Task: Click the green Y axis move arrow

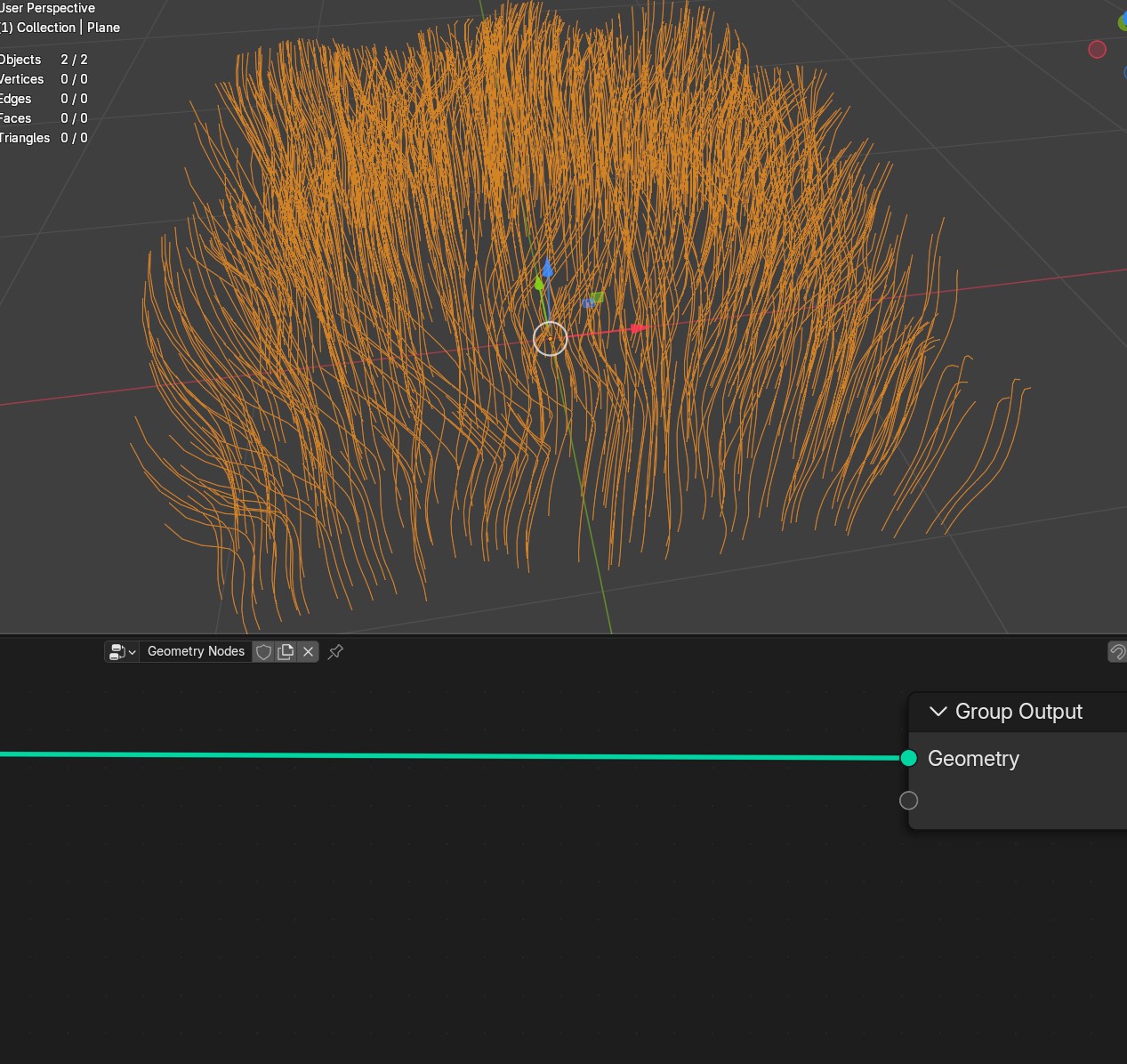Action: point(538,283)
